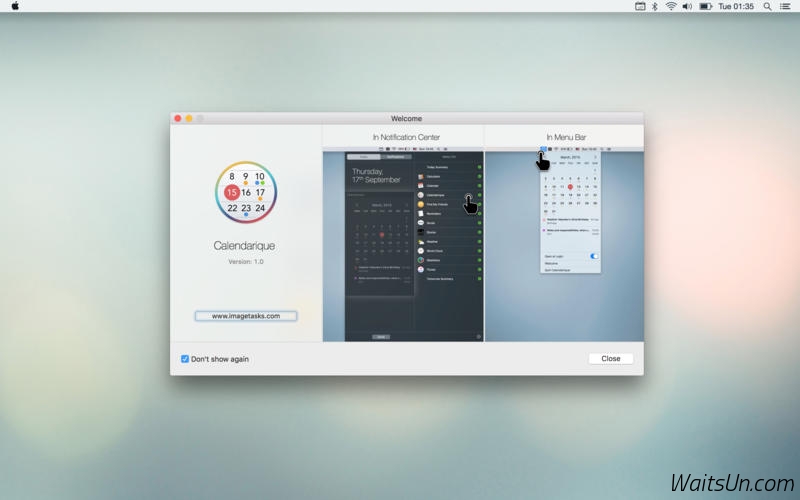Open the Apple menu
Screen dimensions: 800x500
coord(15,6)
